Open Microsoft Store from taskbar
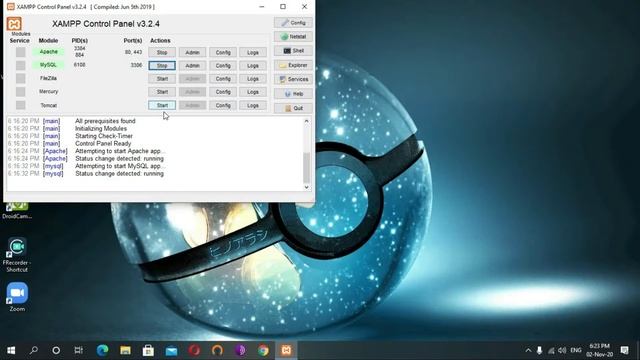 [148, 350]
